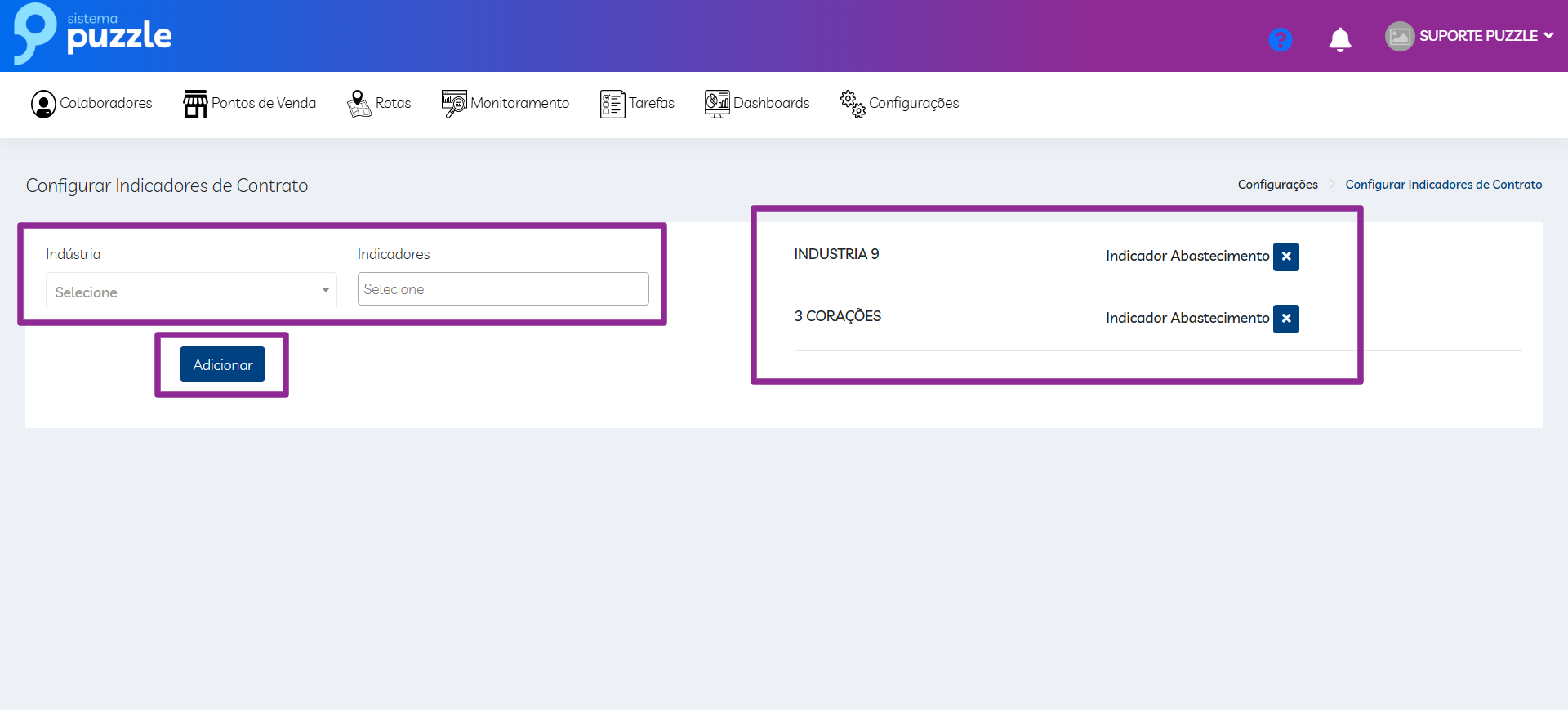Click the Sistema Puzzle logo

[x=92, y=34]
